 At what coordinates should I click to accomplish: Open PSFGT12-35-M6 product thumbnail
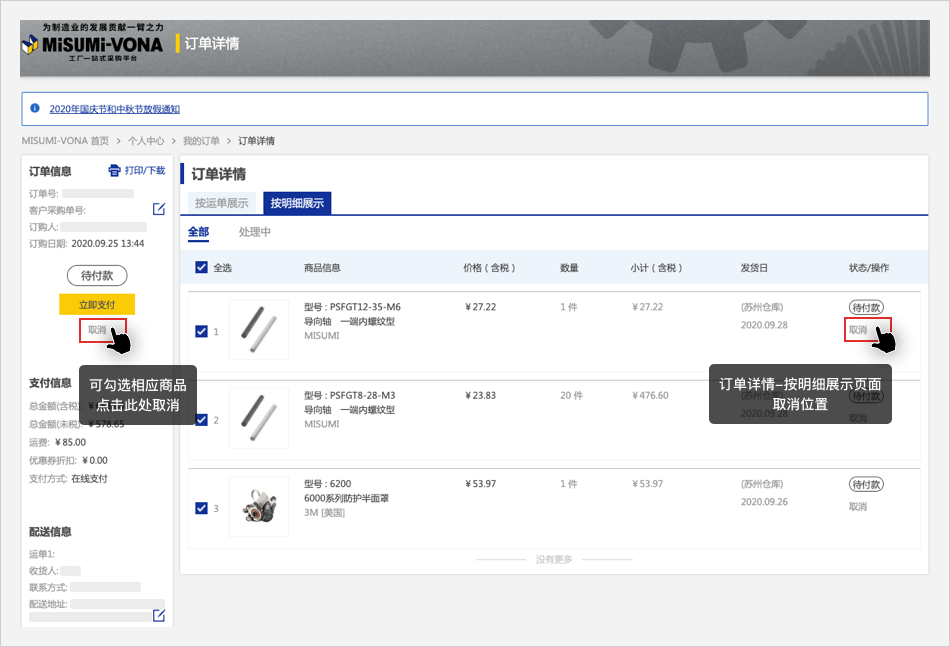point(259,329)
